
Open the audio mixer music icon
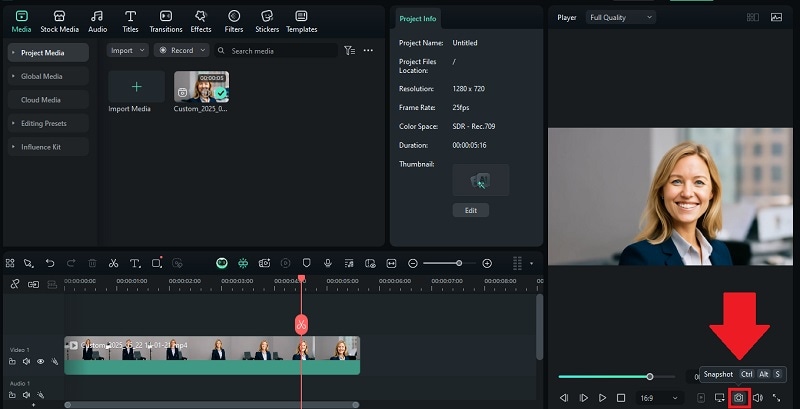[349, 263]
